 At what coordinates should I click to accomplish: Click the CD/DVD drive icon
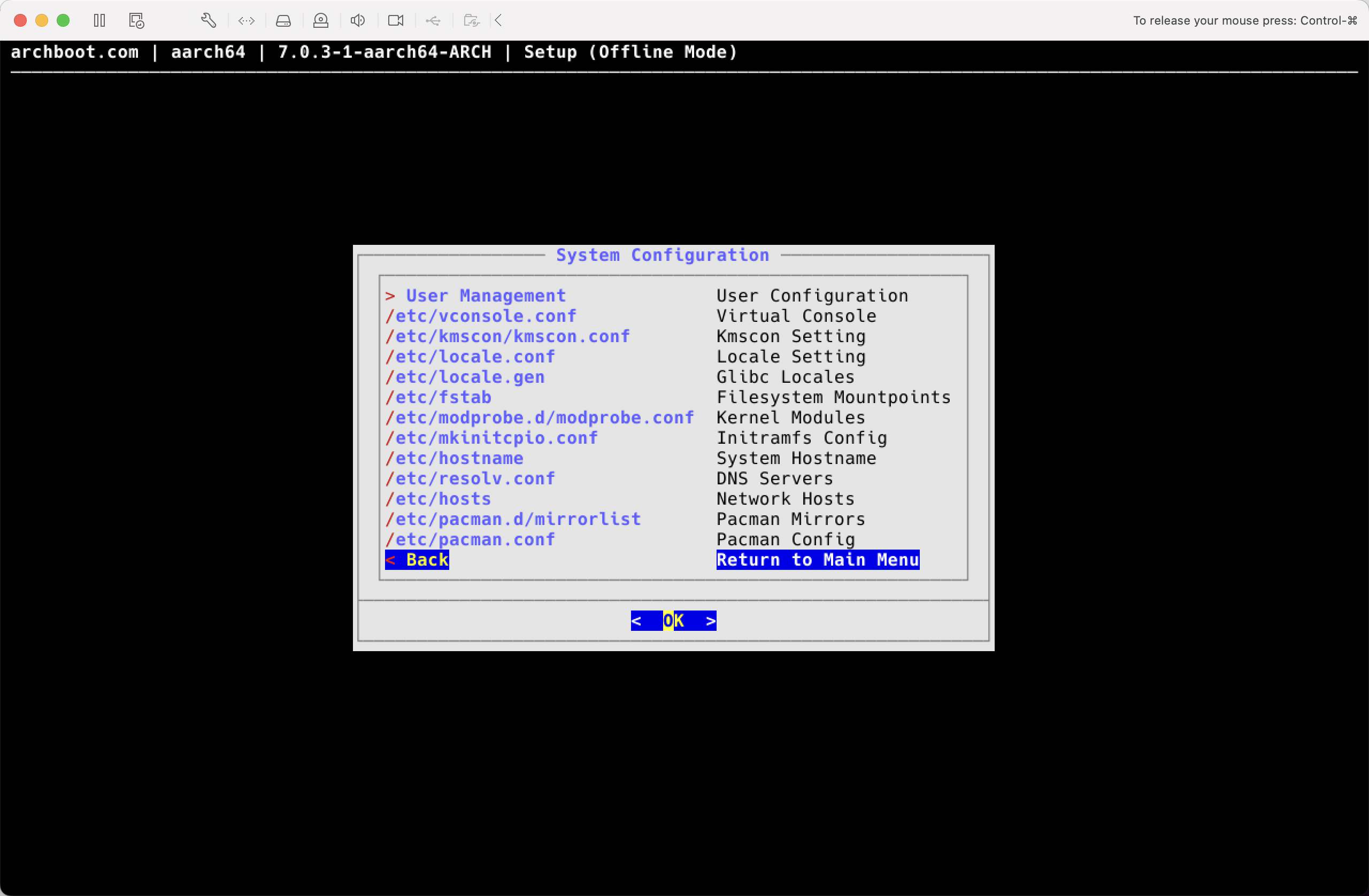point(320,21)
